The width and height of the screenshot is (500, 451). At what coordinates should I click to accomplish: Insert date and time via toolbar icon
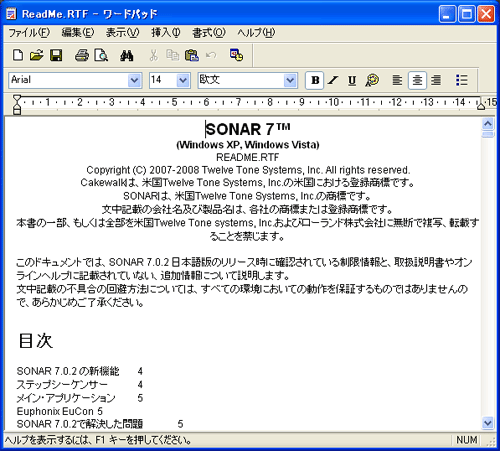click(x=236, y=55)
